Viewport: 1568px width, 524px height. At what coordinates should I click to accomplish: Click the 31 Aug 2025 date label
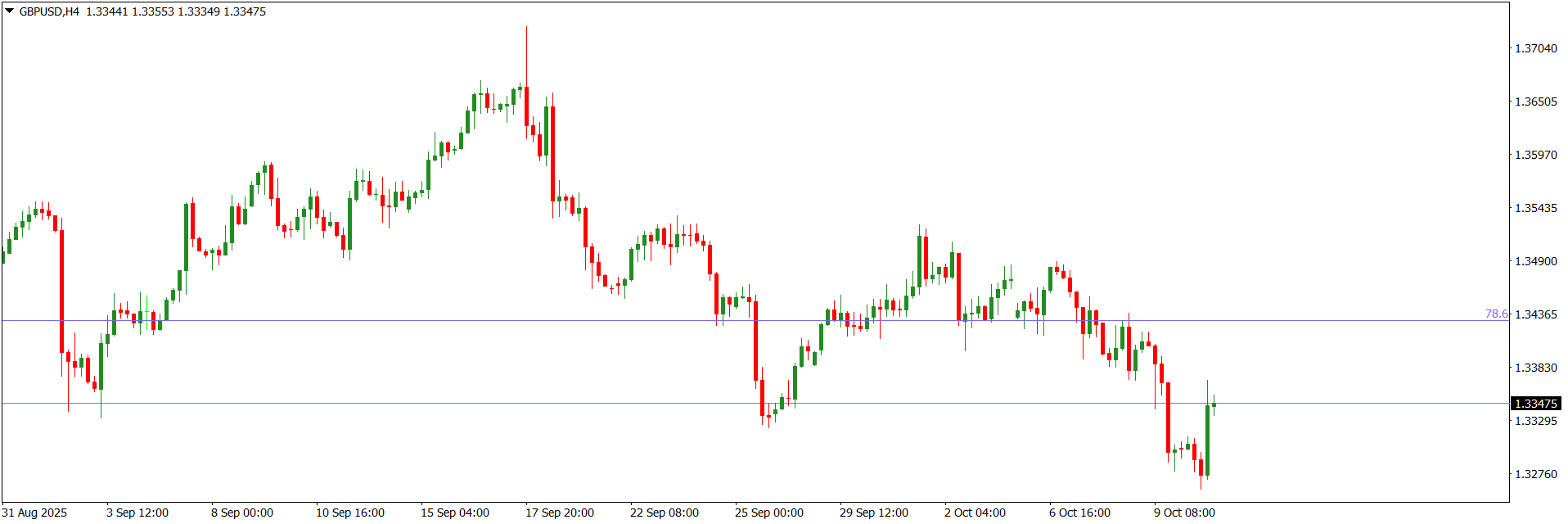click(x=34, y=513)
